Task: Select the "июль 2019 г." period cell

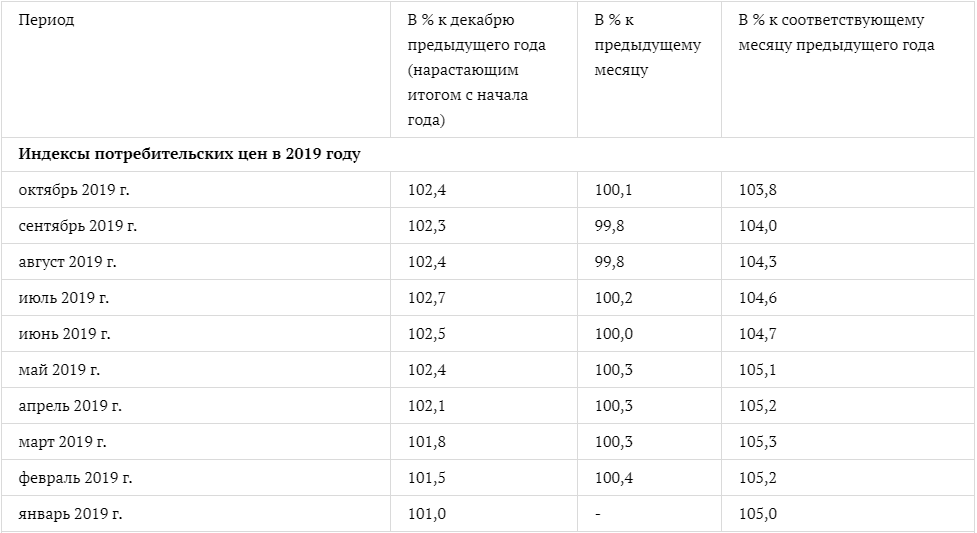Action: click(63, 298)
